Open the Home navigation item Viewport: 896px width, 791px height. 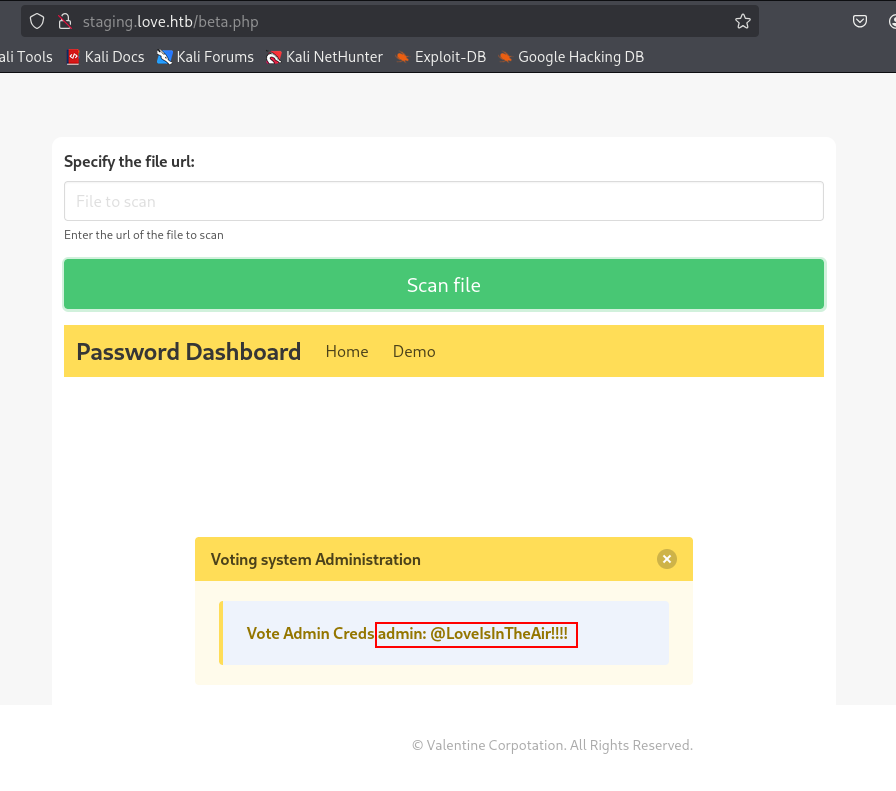click(x=347, y=351)
